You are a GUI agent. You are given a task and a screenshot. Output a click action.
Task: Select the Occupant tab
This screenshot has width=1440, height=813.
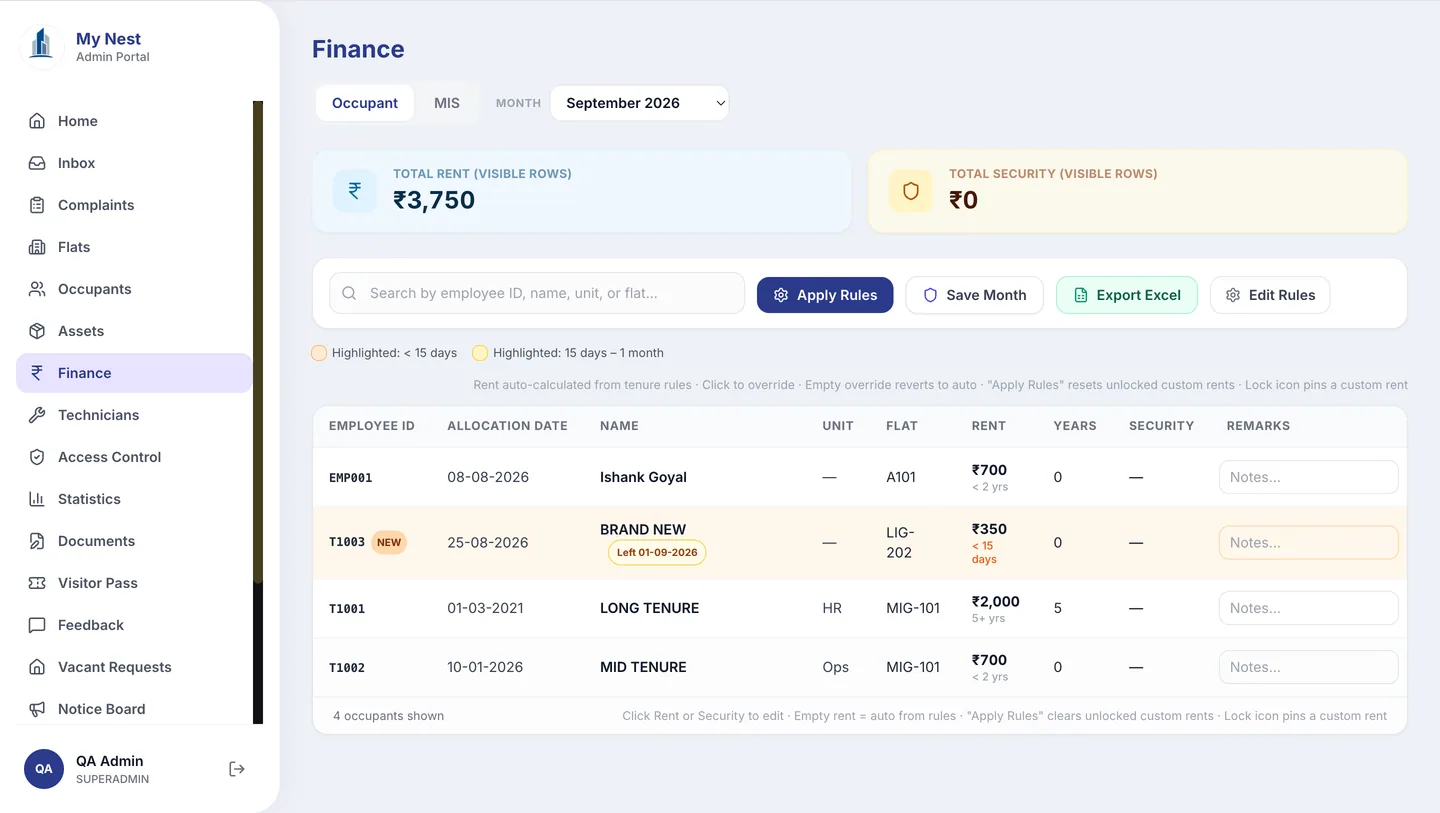(x=365, y=103)
